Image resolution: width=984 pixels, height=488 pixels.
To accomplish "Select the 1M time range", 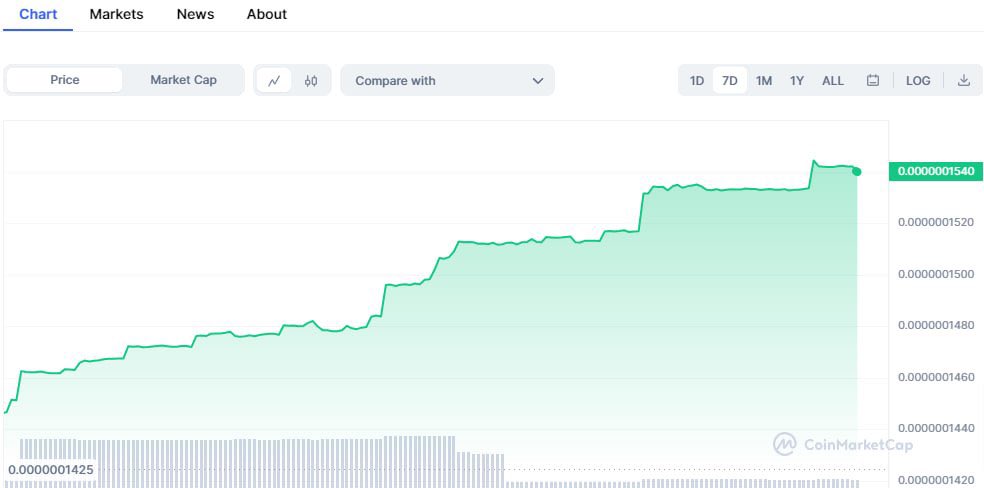I will 764,80.
